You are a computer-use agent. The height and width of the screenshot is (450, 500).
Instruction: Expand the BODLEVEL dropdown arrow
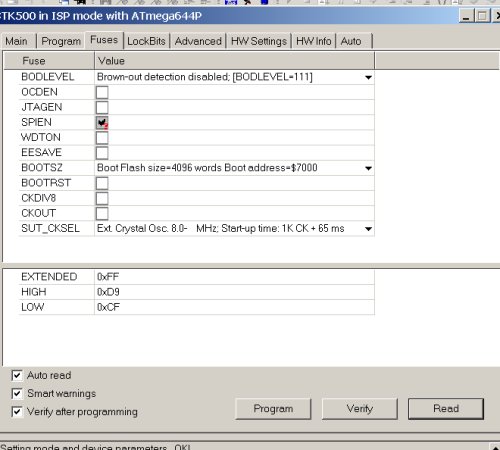point(368,77)
